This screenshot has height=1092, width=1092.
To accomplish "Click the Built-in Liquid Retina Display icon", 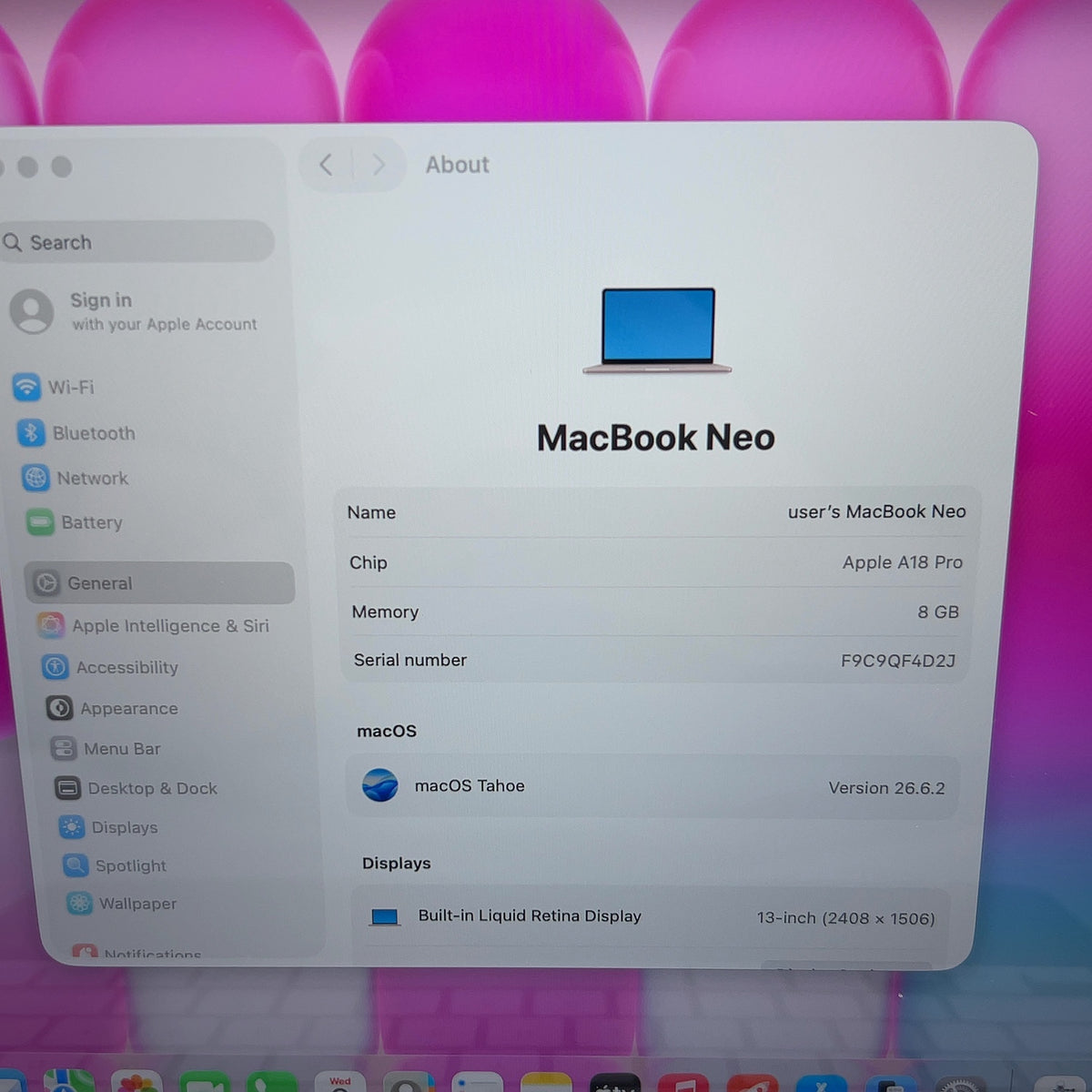I will point(385,917).
